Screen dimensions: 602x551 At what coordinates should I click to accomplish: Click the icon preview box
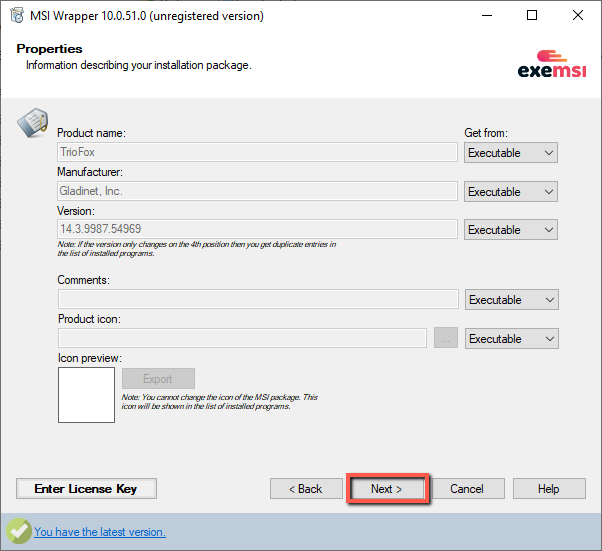(86, 395)
